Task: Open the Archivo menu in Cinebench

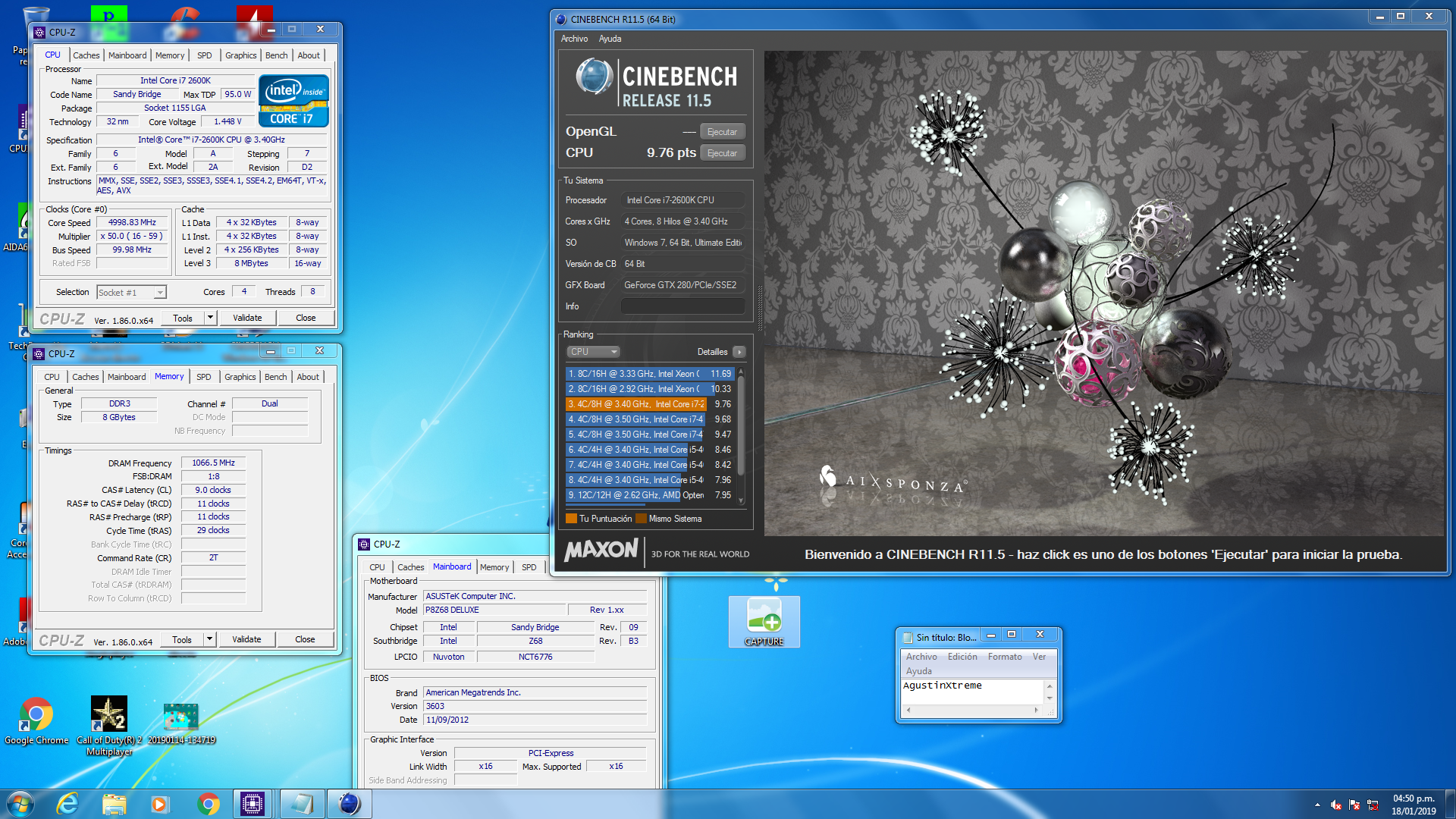Action: 574,39
